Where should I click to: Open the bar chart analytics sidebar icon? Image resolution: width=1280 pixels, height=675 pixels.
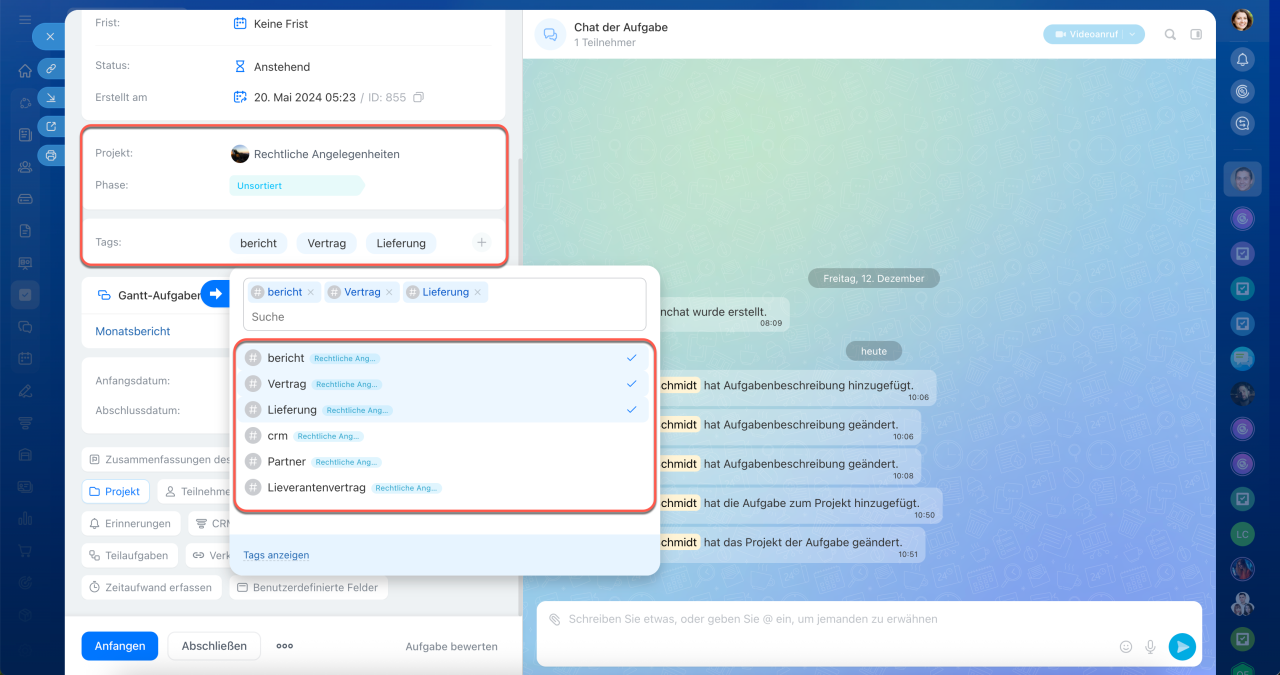(x=25, y=518)
